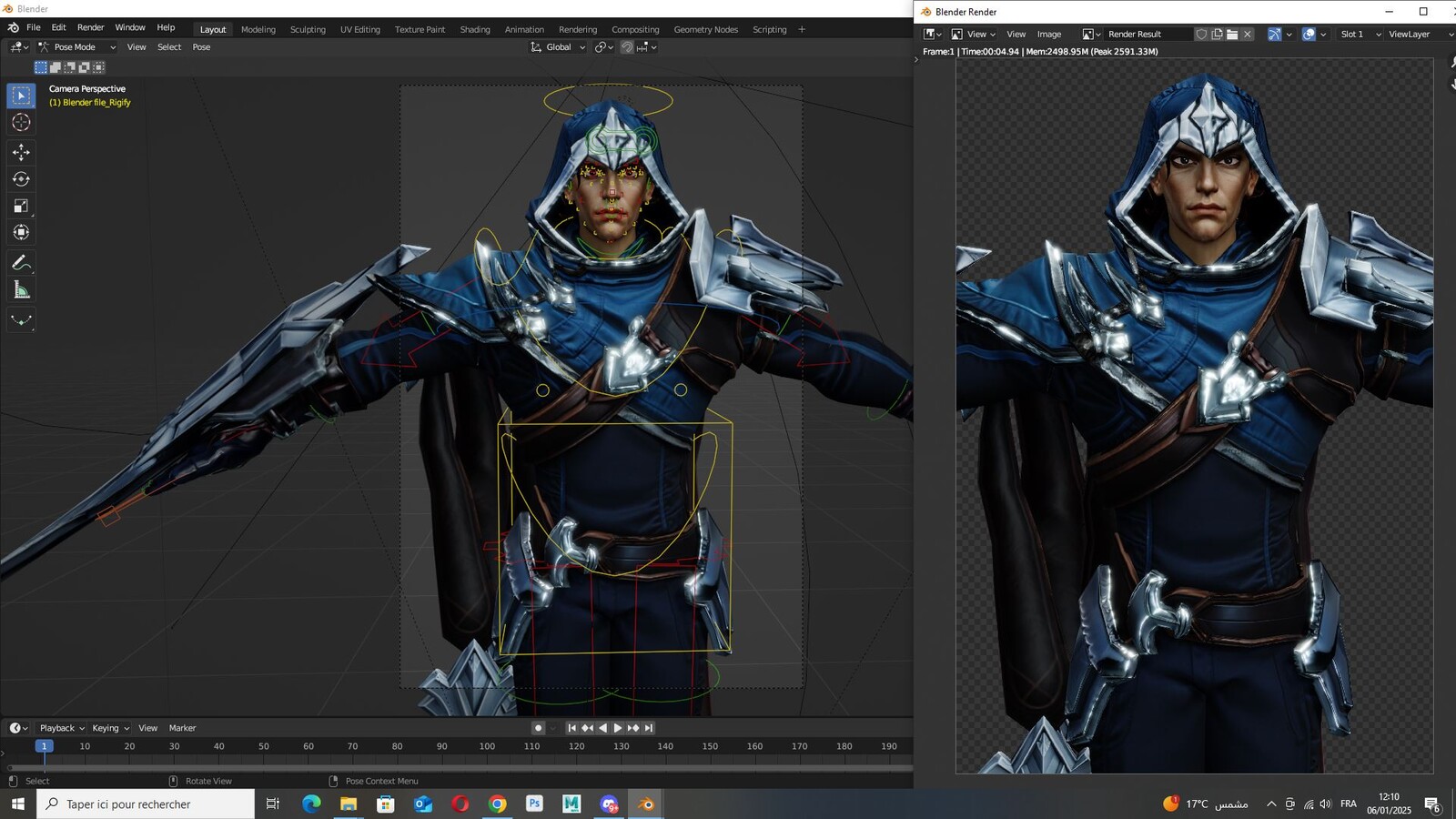The width and height of the screenshot is (1456, 819).
Task: Open the 3D viewport editor type dropdown
Action: tap(18, 47)
